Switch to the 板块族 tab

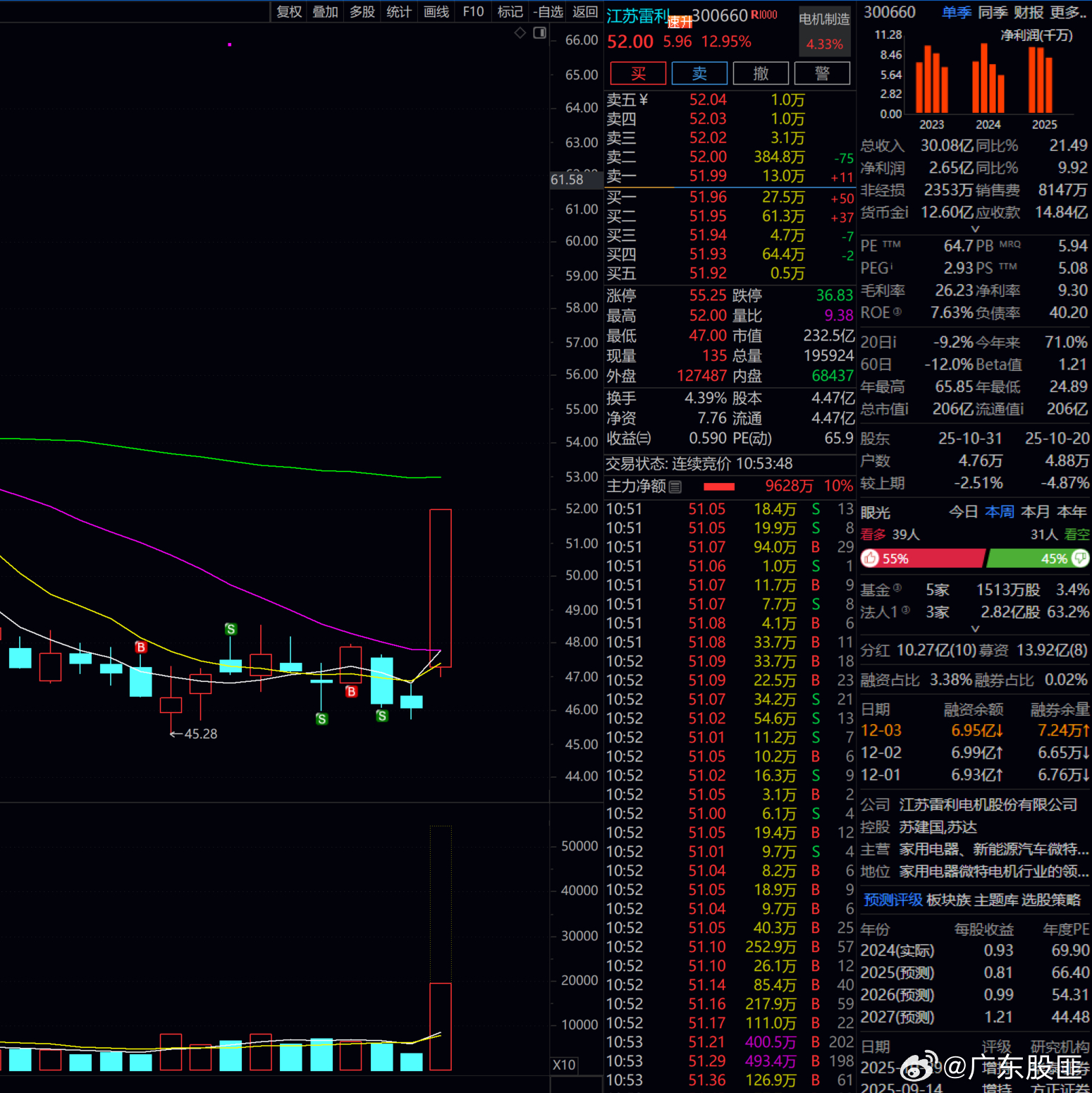point(948,900)
